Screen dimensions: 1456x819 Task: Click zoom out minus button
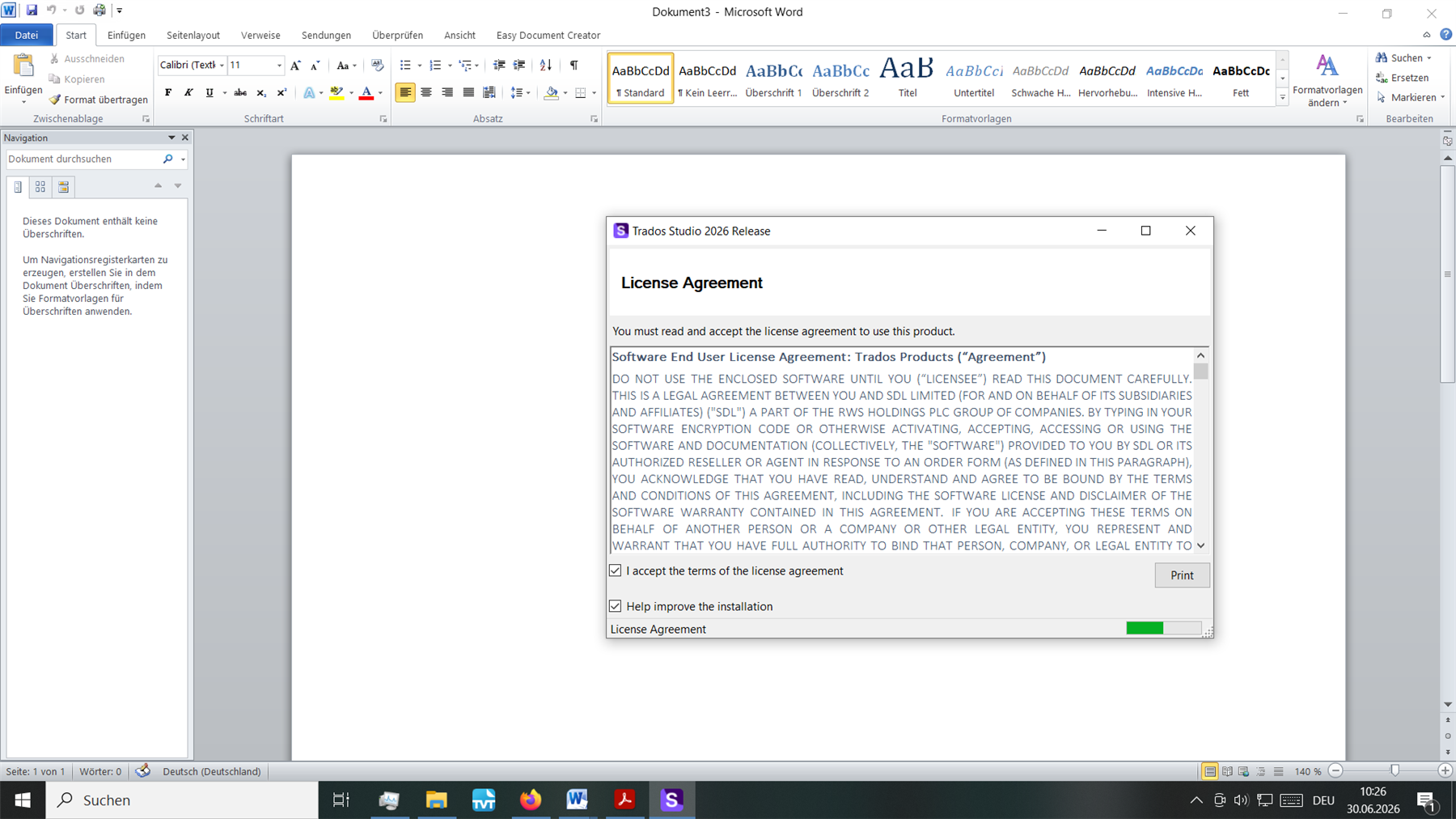1336,770
